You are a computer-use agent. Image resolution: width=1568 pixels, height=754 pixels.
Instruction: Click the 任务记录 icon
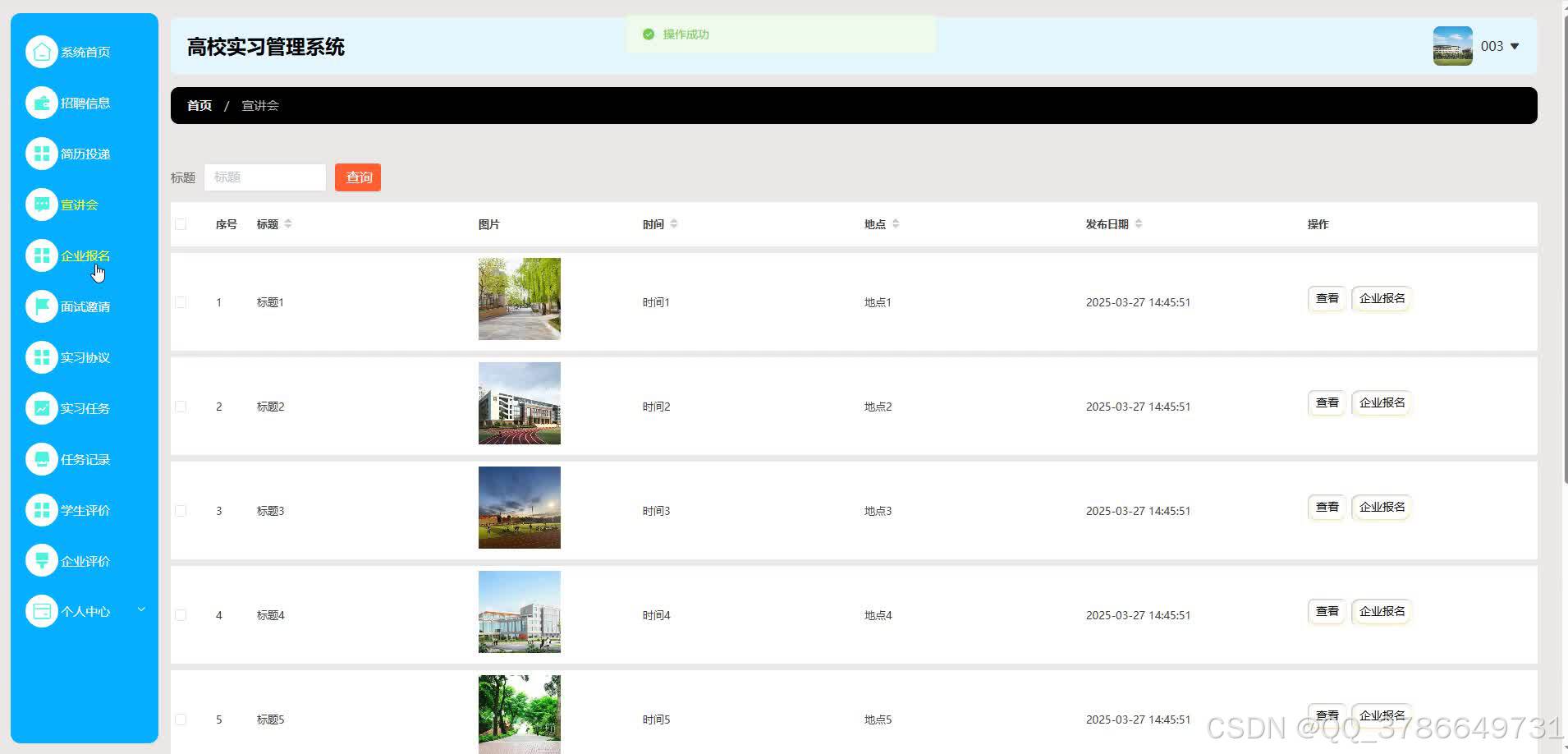tap(42, 459)
